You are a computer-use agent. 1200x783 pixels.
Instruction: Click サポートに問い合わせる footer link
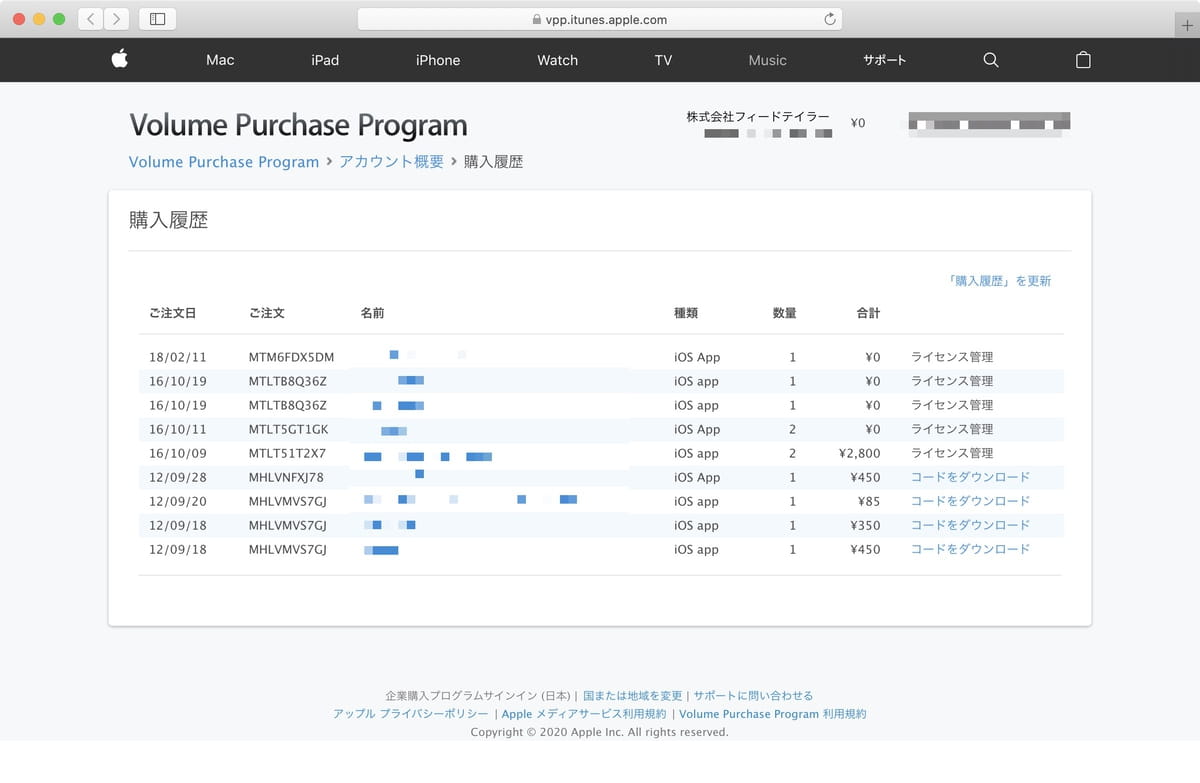[753, 696]
